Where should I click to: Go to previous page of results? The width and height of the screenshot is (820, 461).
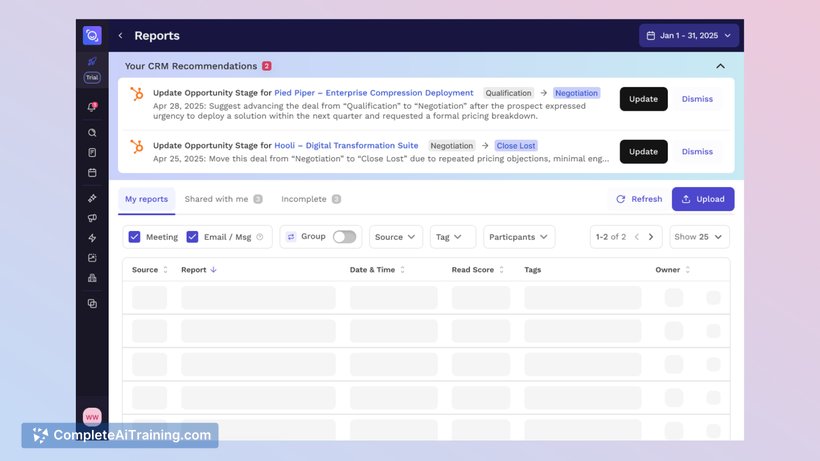(636, 237)
